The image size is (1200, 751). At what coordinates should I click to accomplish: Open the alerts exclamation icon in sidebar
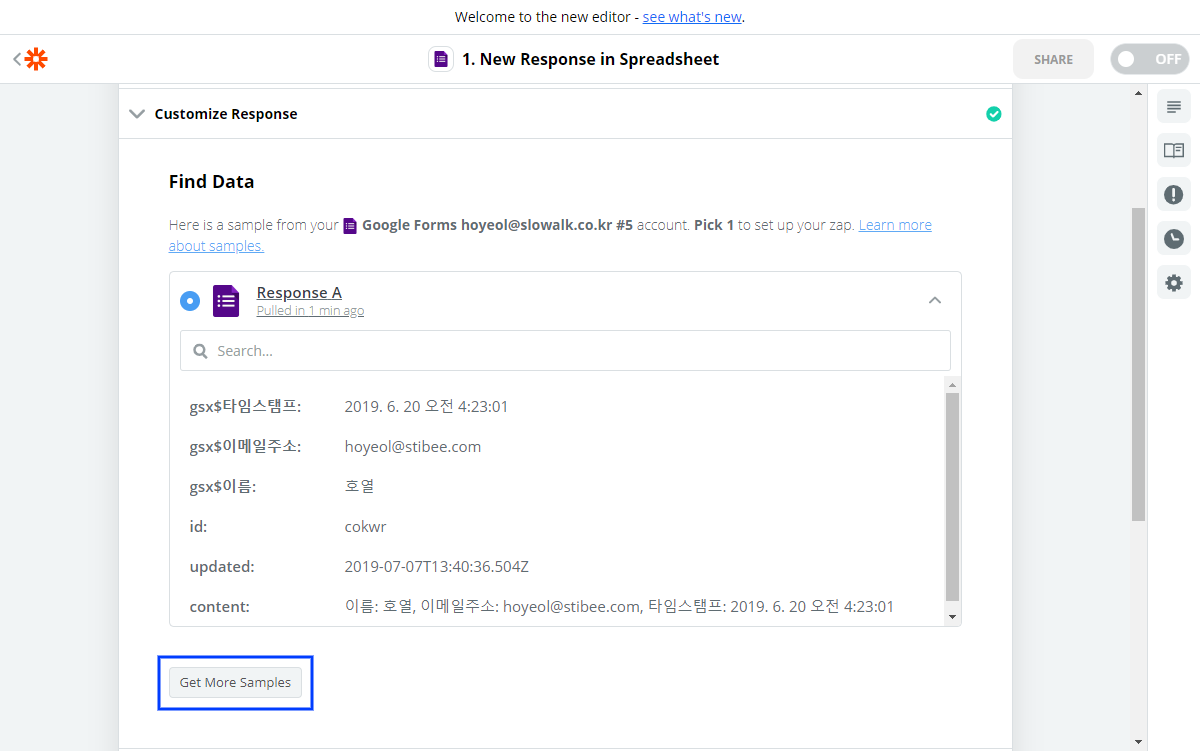1174,194
